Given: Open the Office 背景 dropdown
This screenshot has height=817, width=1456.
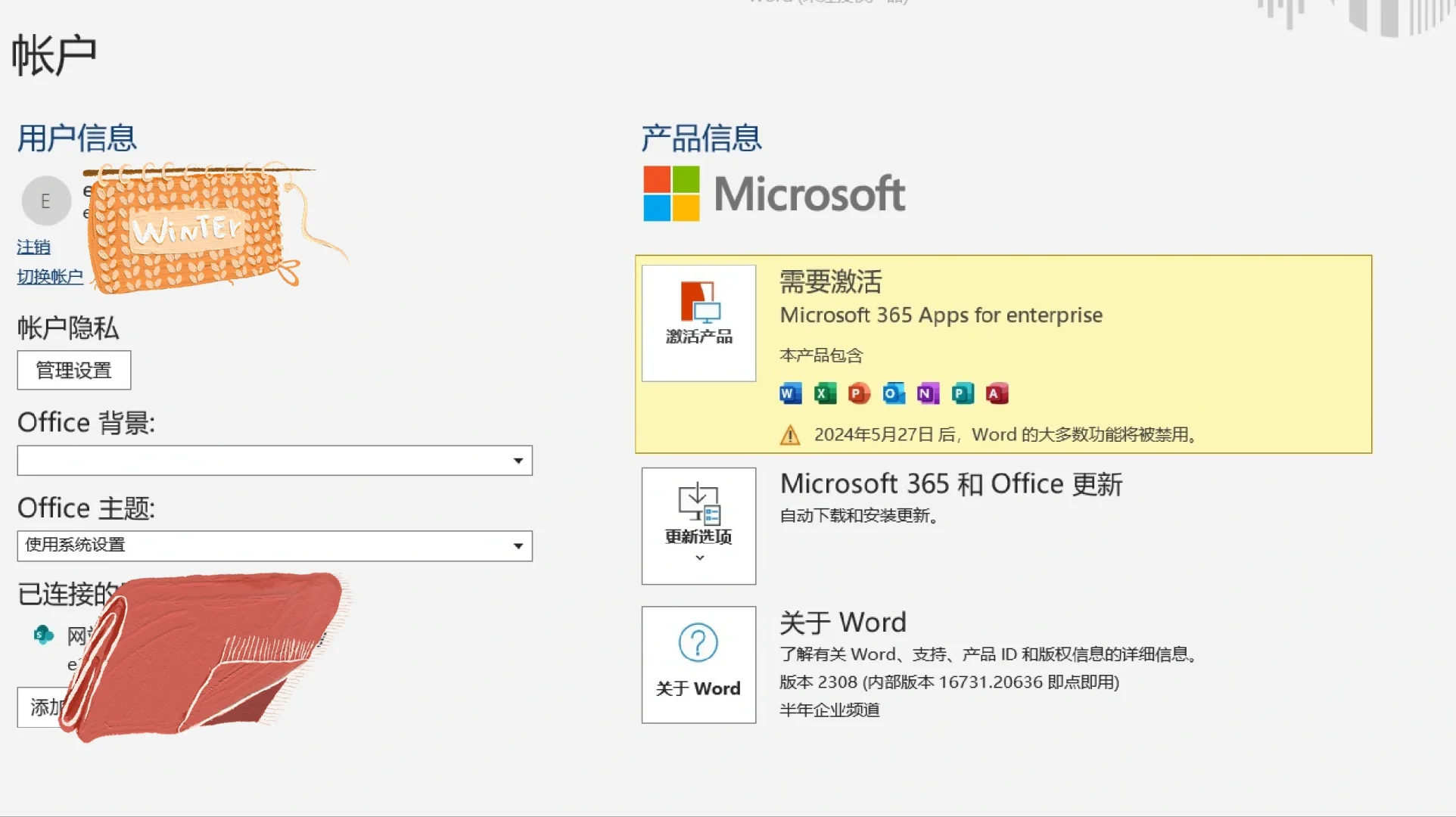Looking at the screenshot, I should click(x=518, y=460).
